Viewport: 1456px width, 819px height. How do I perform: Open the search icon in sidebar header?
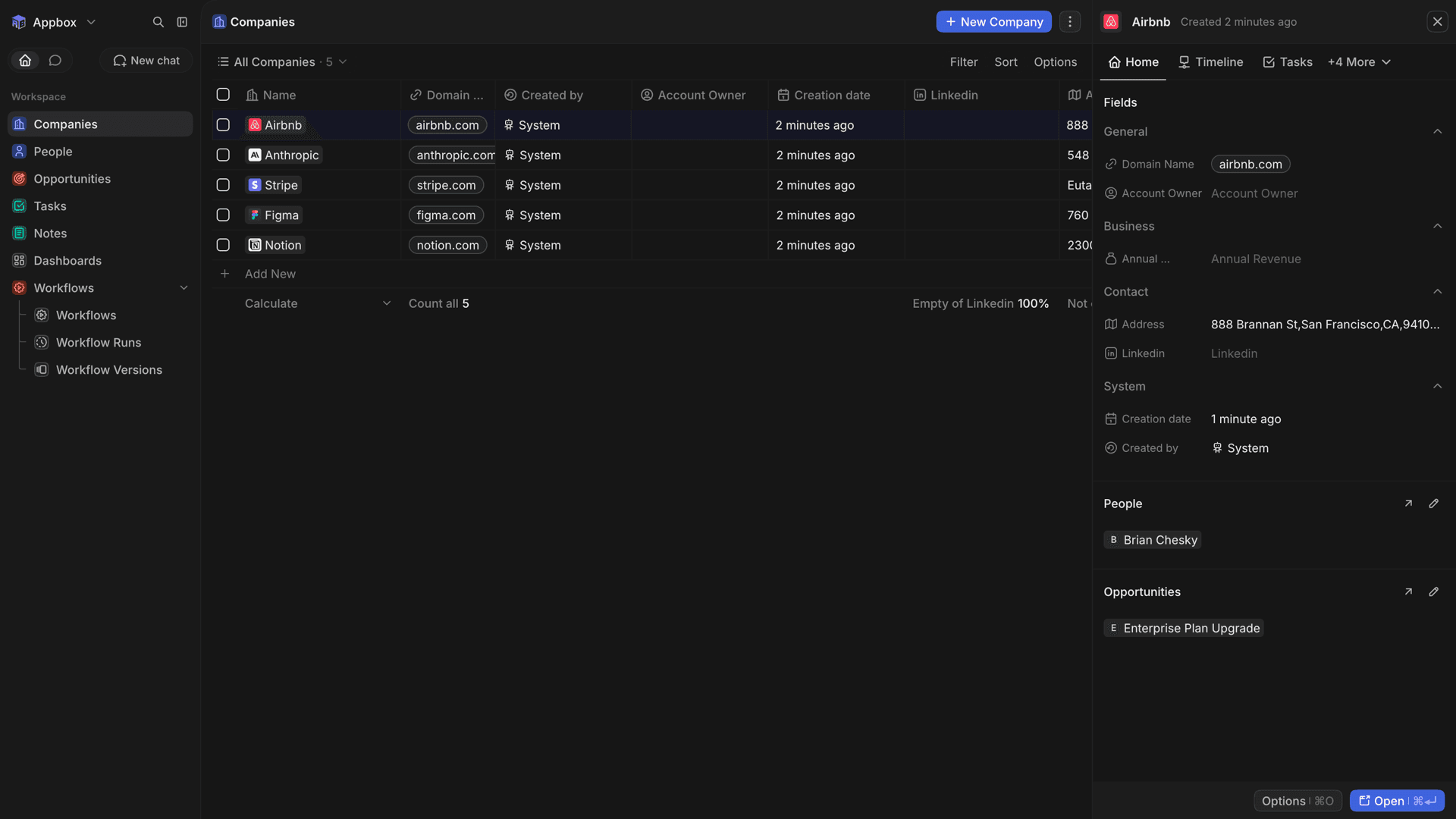(158, 22)
